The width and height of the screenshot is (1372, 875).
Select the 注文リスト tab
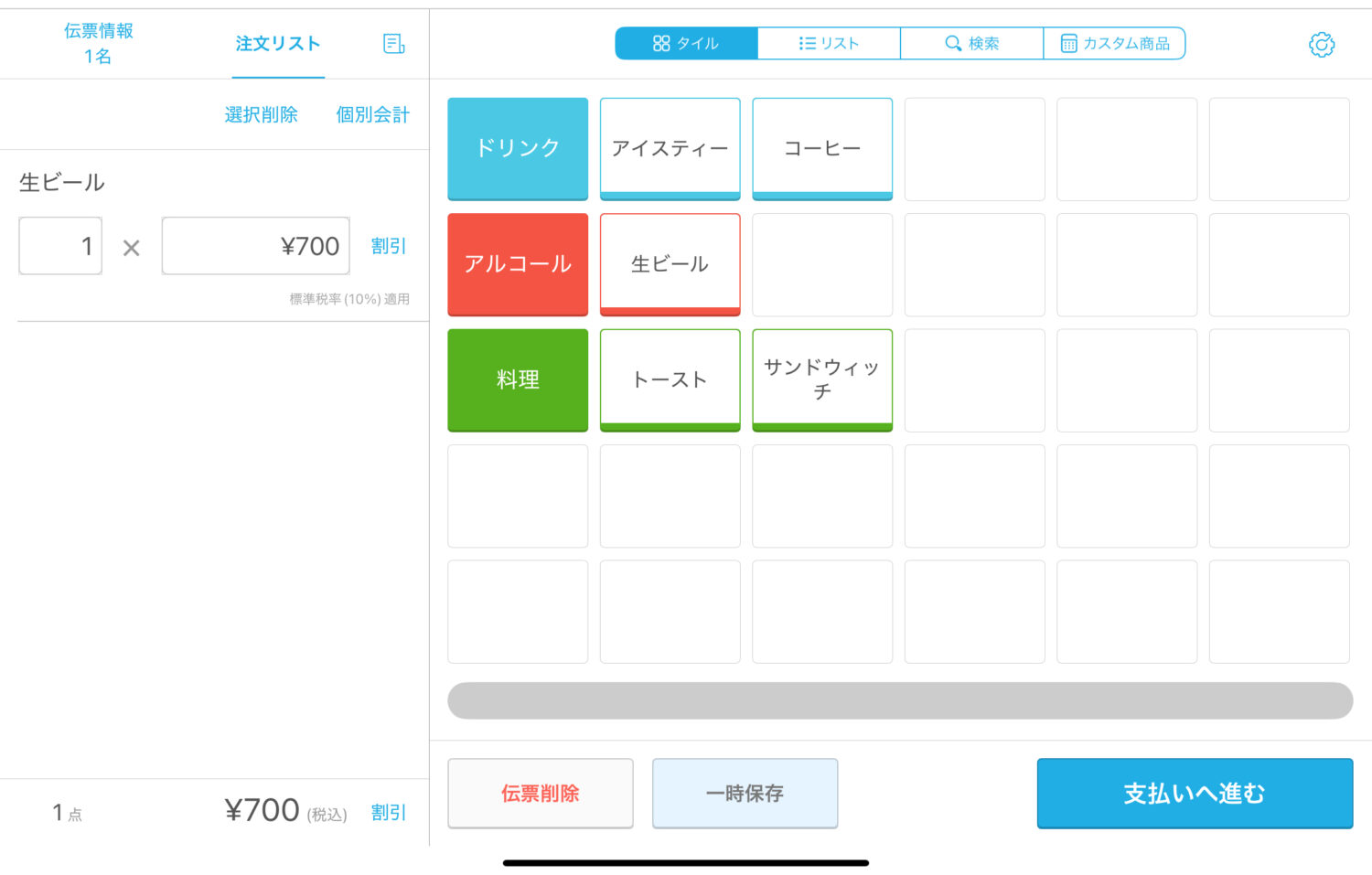point(278,44)
